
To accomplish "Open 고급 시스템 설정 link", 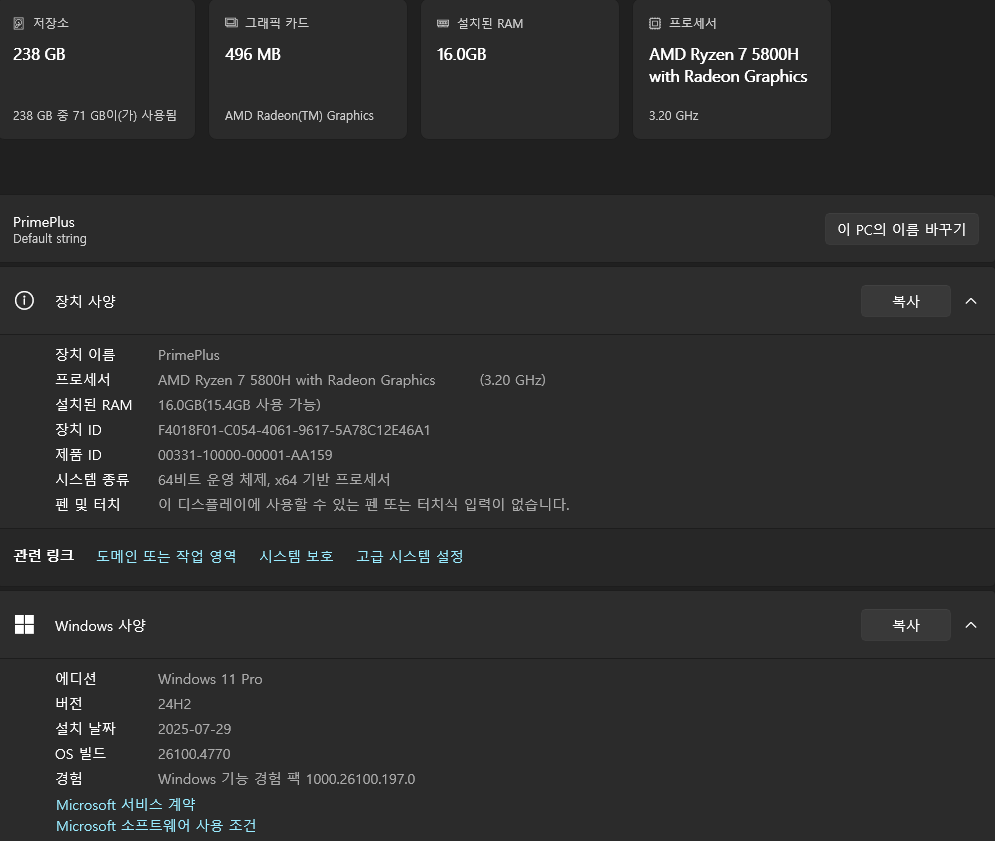I will click(409, 557).
